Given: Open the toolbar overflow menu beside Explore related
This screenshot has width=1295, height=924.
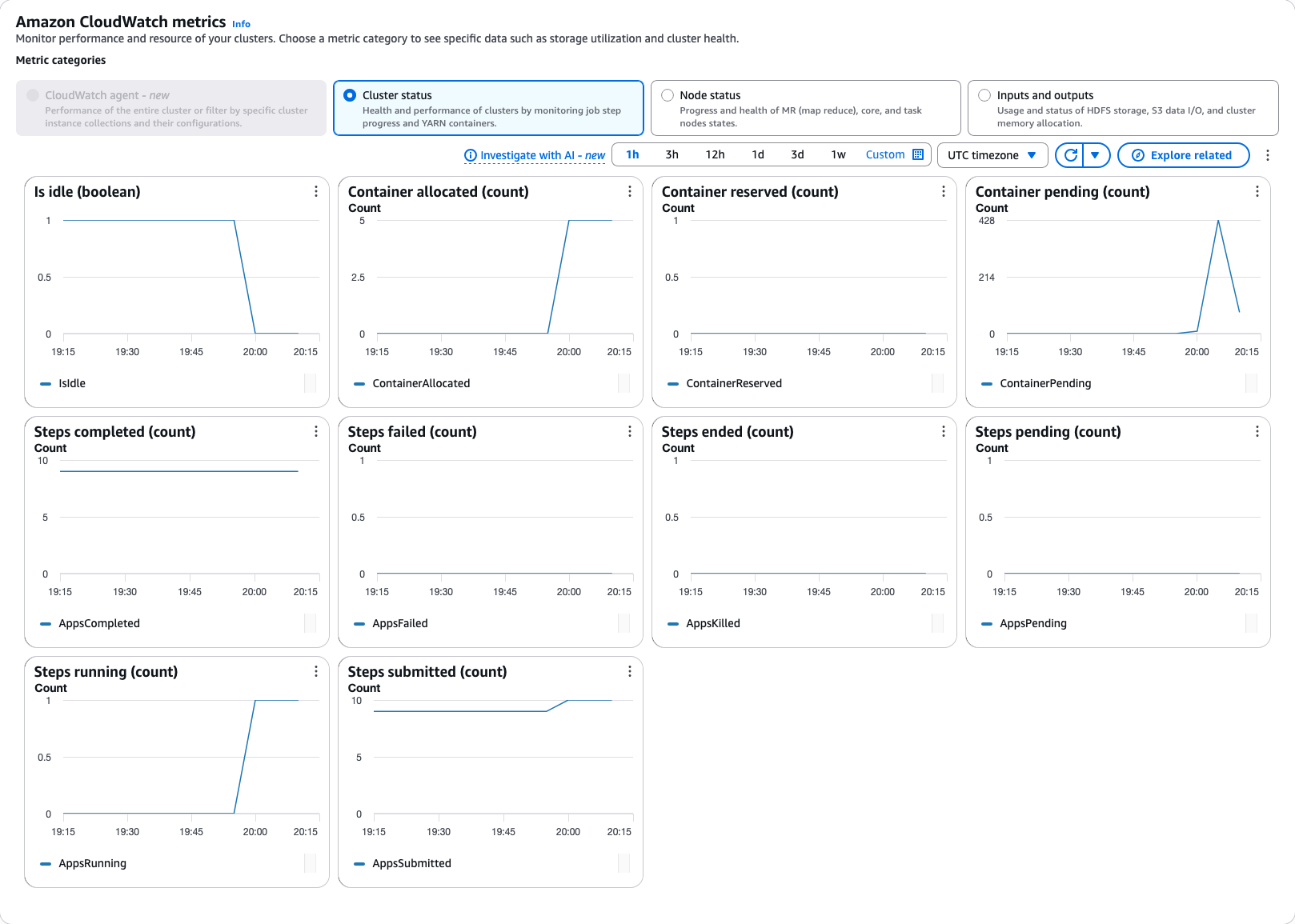Looking at the screenshot, I should [x=1268, y=155].
